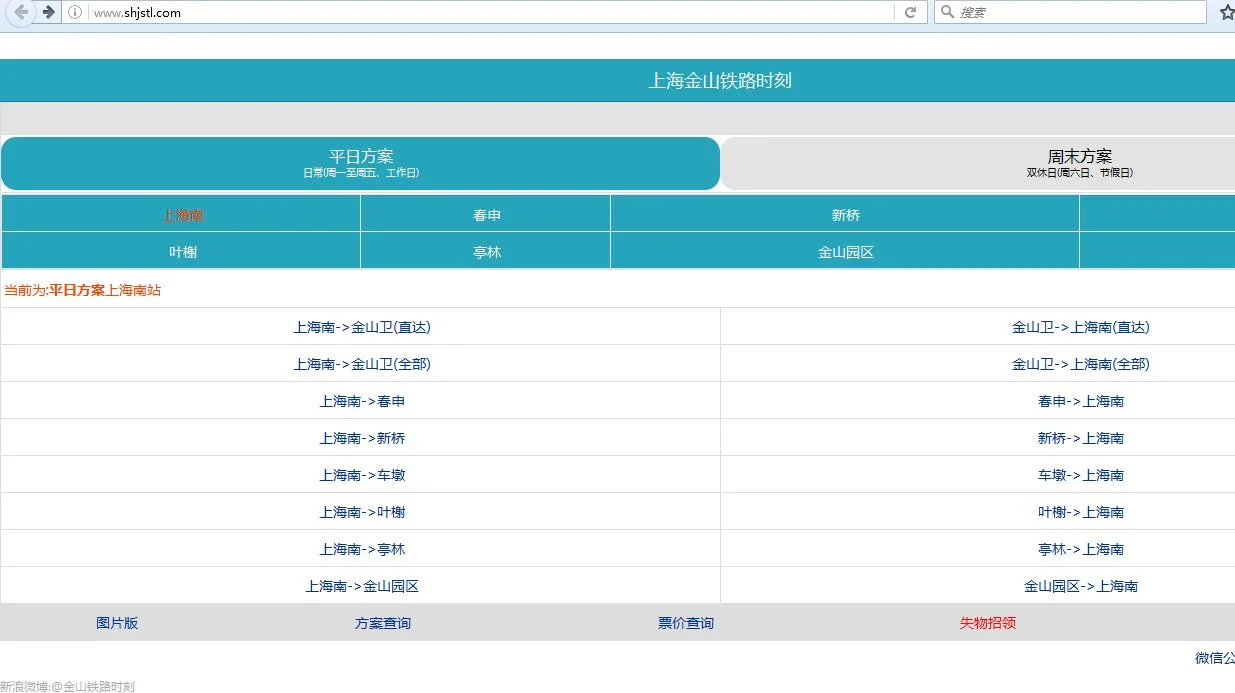Click the site info icon in address bar
Viewport: 1235px width, 693px height.
pos(75,12)
